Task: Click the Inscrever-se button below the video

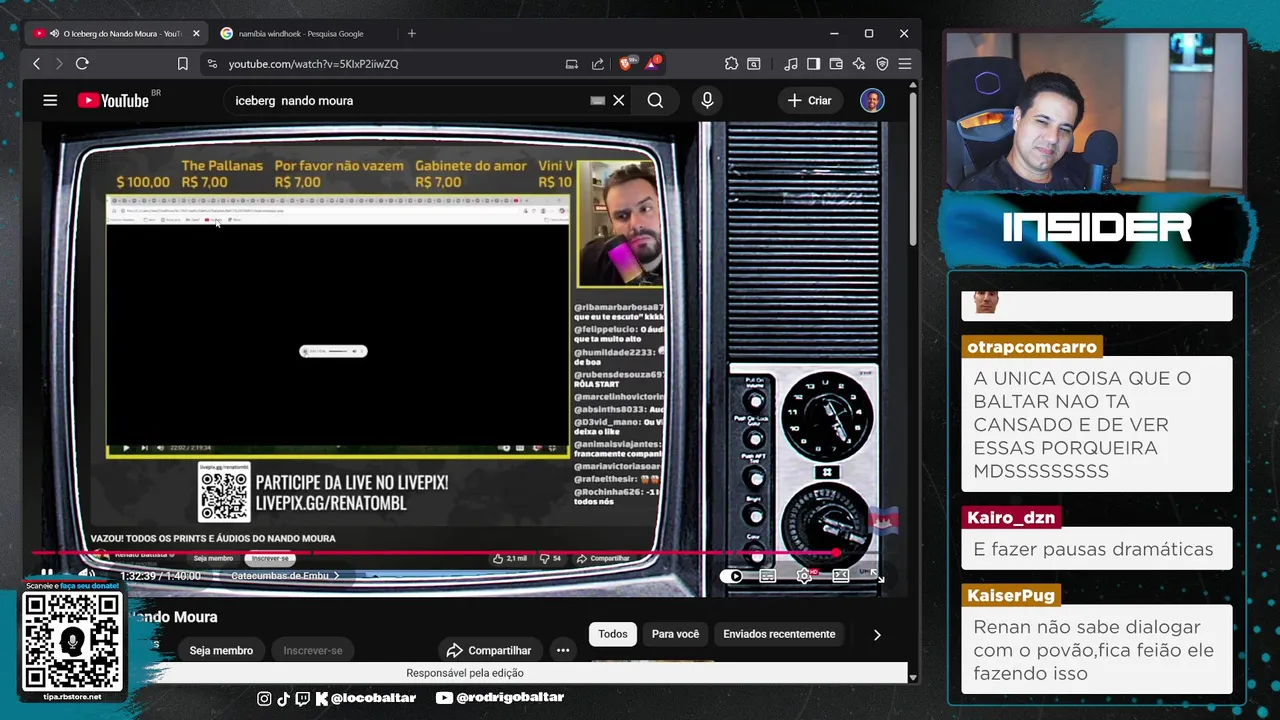Action: (313, 650)
